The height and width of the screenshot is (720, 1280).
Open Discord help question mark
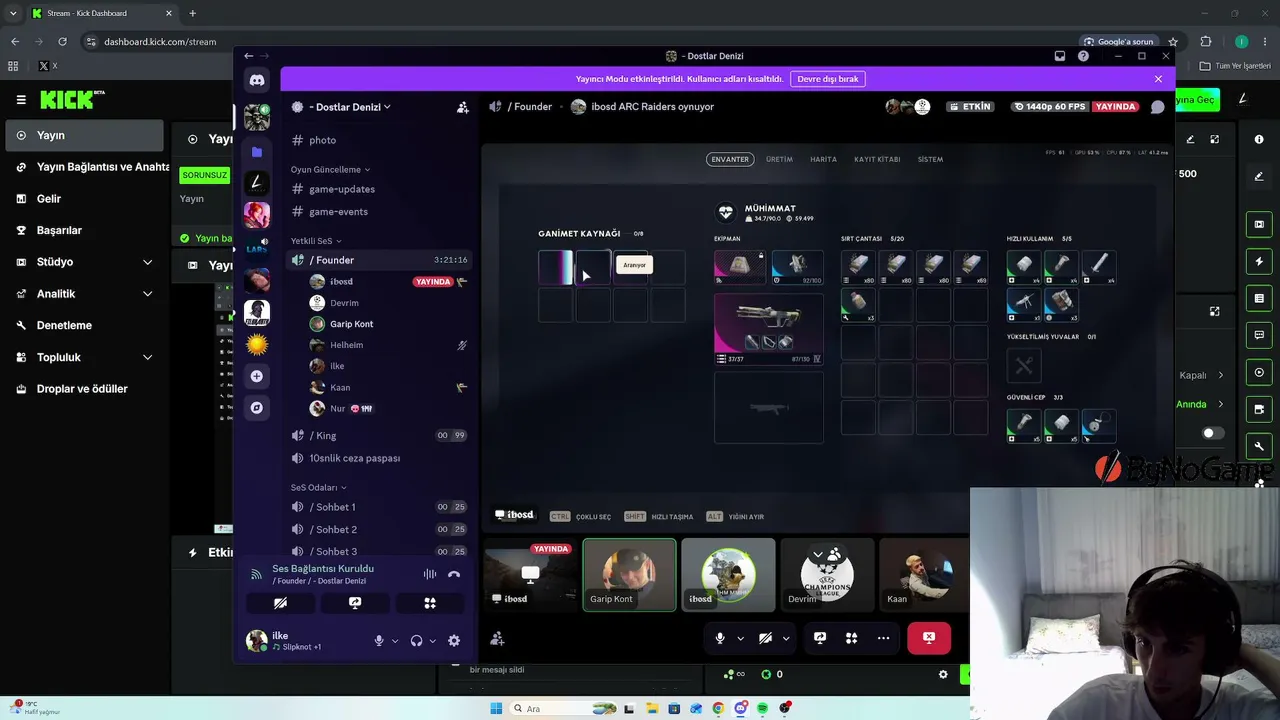(1083, 56)
